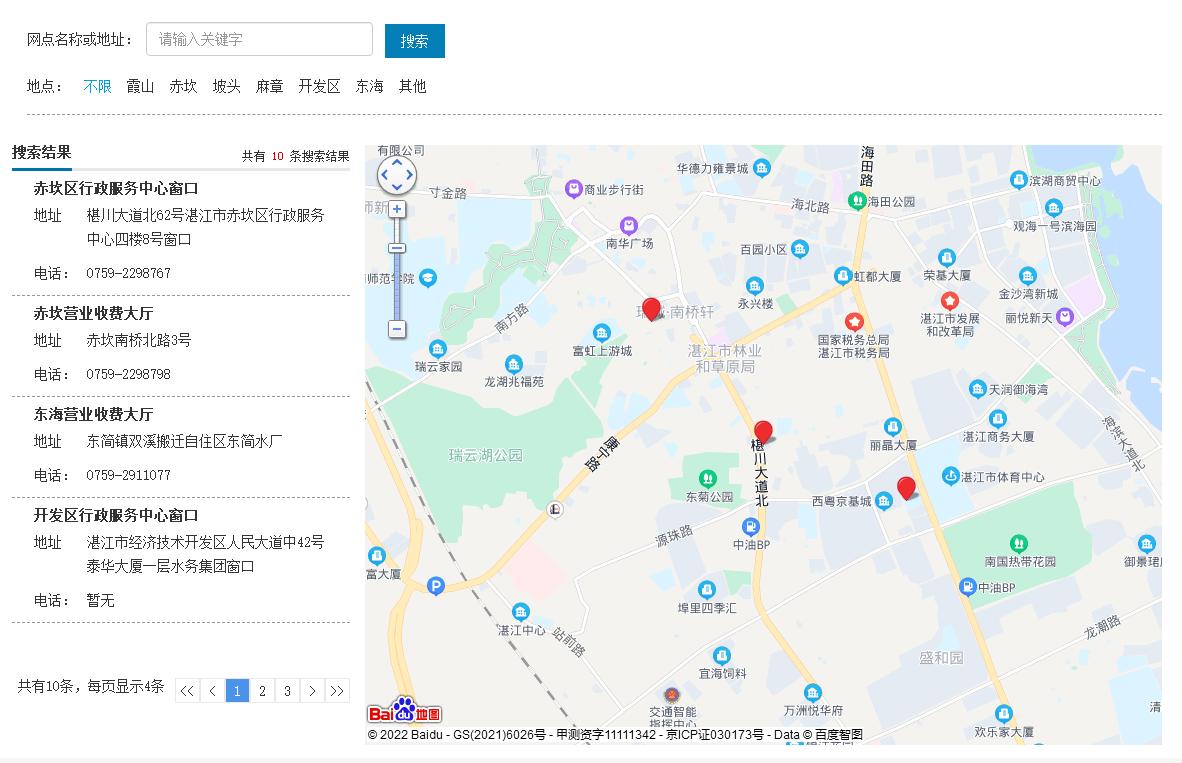Open page 3 of search results
Image resolution: width=1182 pixels, height=763 pixels.
tap(287, 690)
